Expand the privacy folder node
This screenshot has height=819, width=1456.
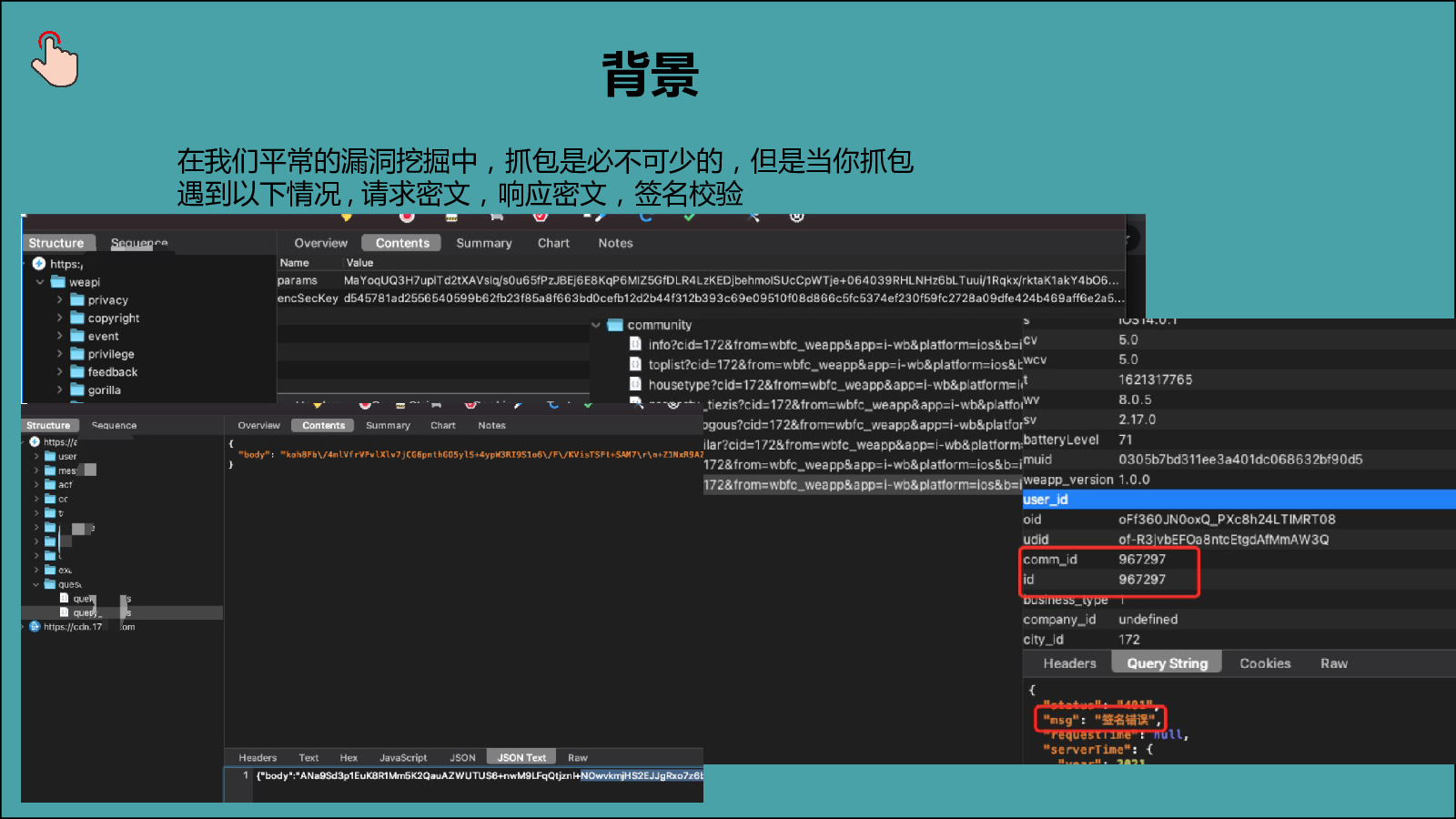point(60,299)
